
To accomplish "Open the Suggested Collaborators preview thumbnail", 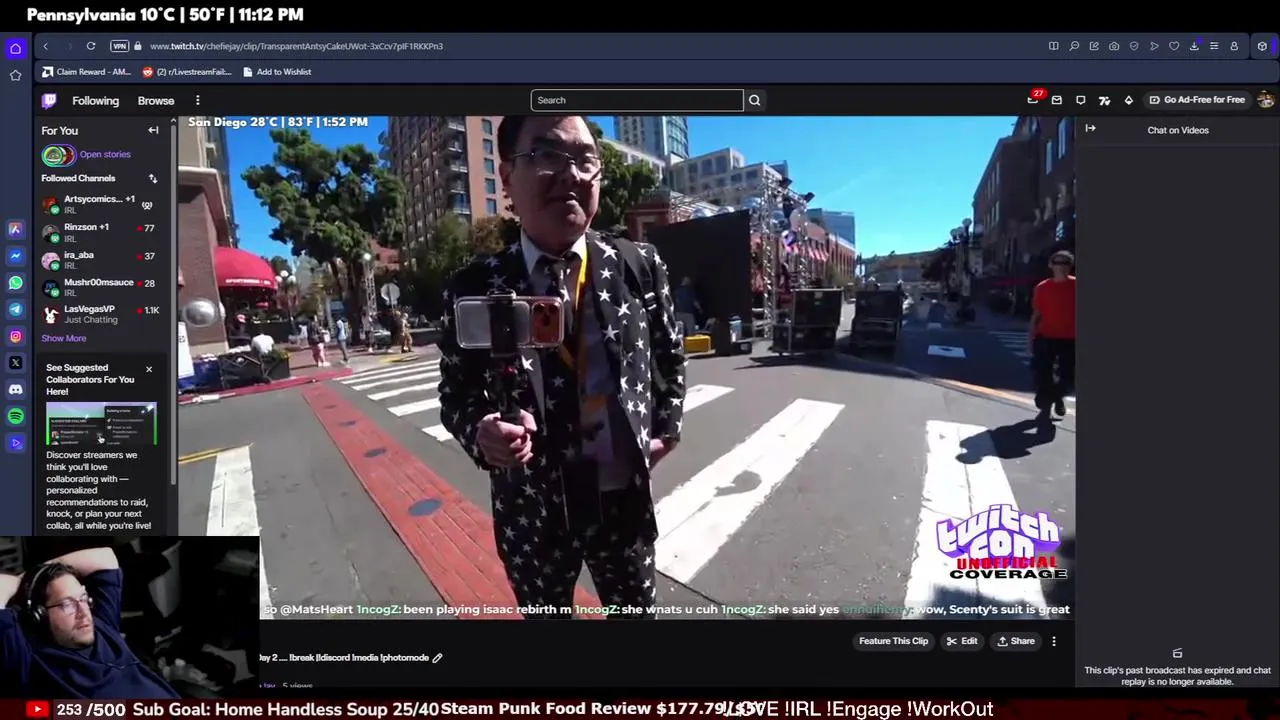I will click(x=101, y=423).
